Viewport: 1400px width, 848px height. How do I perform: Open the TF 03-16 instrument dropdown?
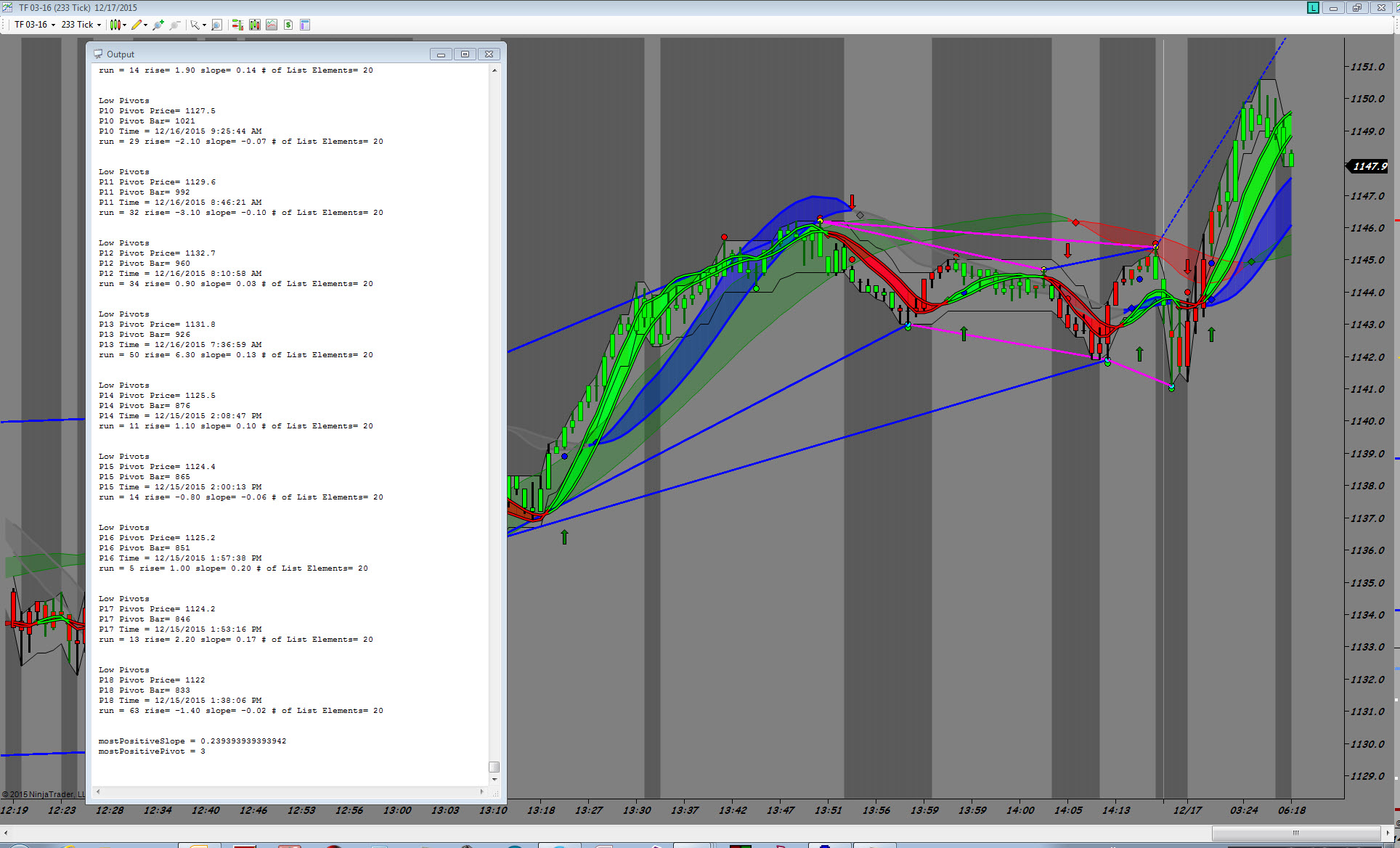tap(35, 25)
